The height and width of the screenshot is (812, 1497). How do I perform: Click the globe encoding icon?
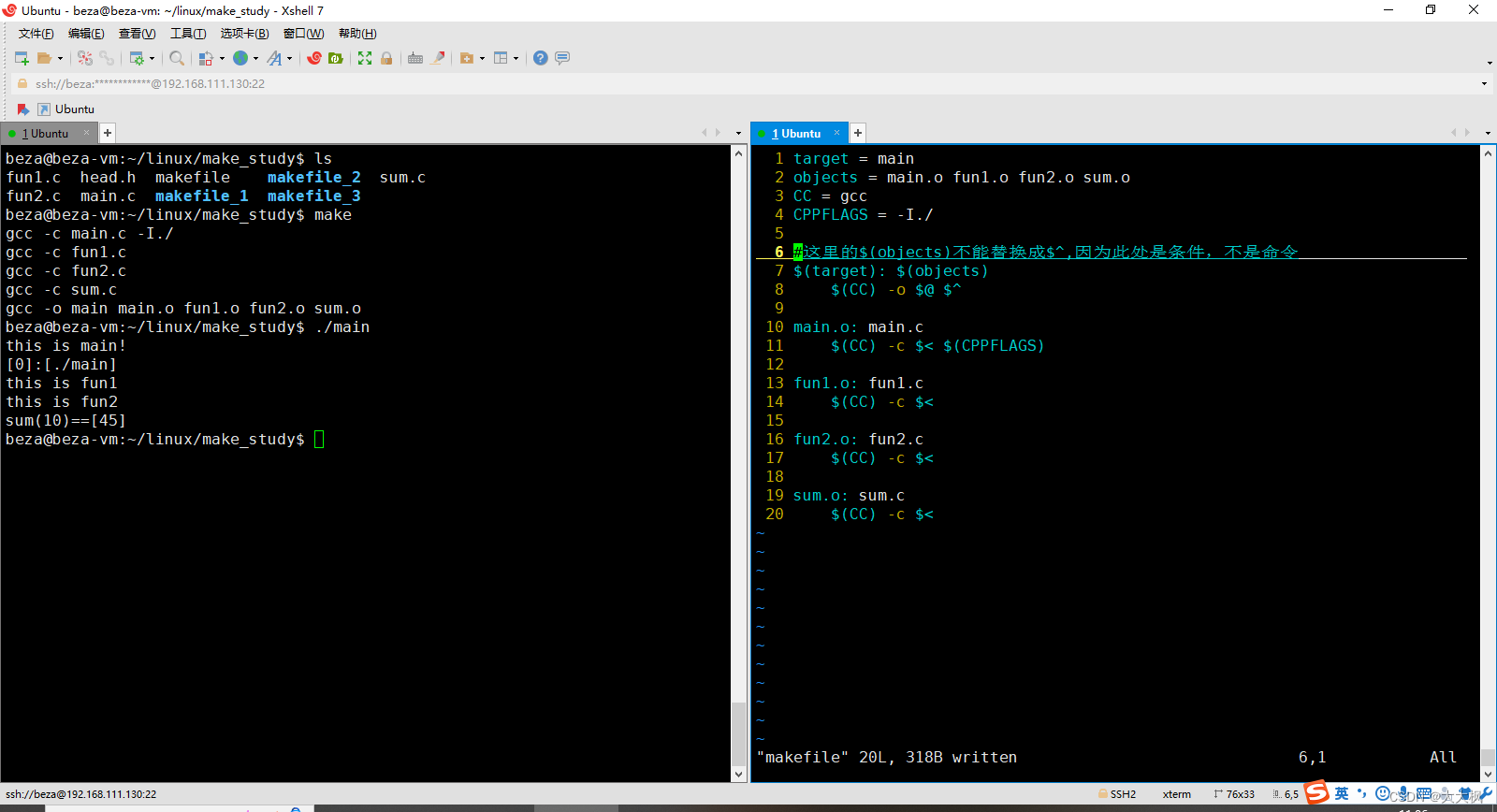coord(240,58)
